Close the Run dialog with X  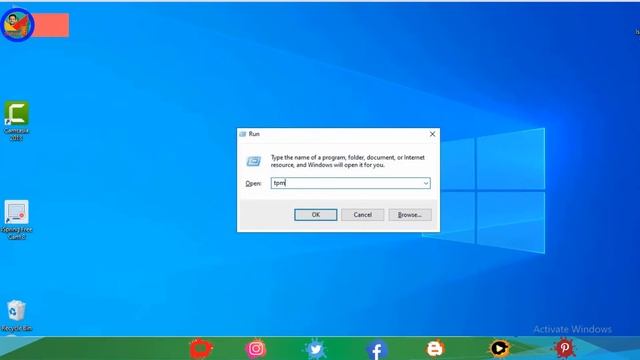[432, 134]
